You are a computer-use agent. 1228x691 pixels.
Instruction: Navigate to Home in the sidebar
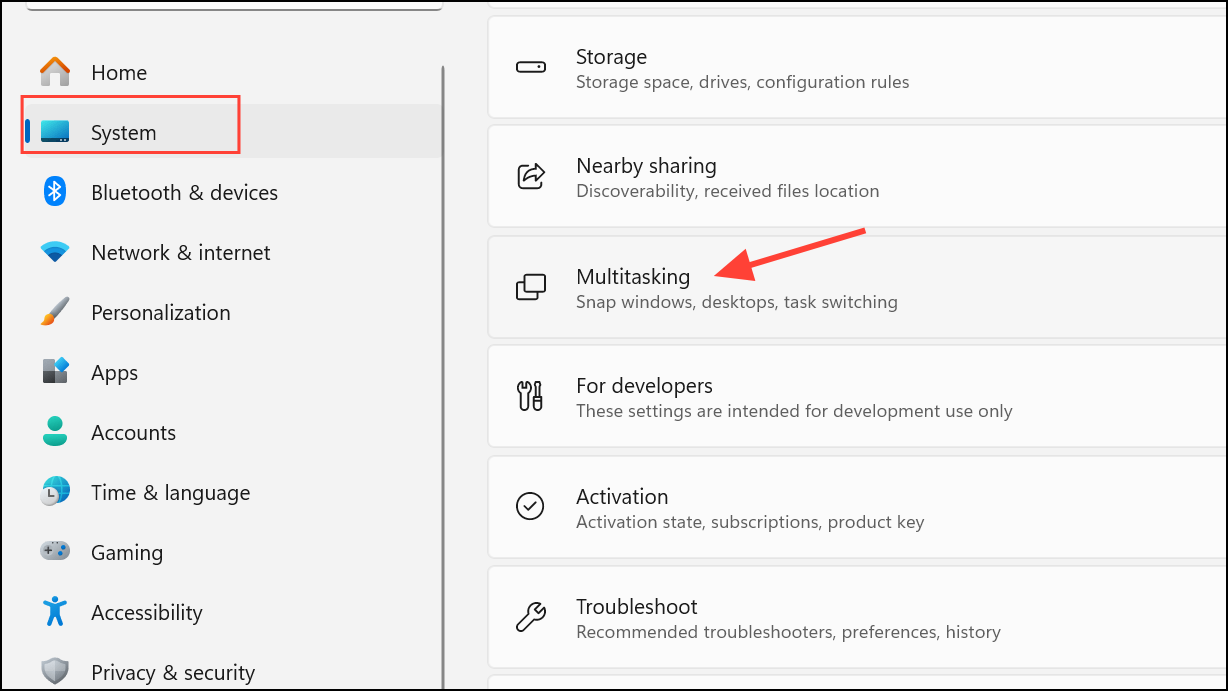tap(119, 72)
